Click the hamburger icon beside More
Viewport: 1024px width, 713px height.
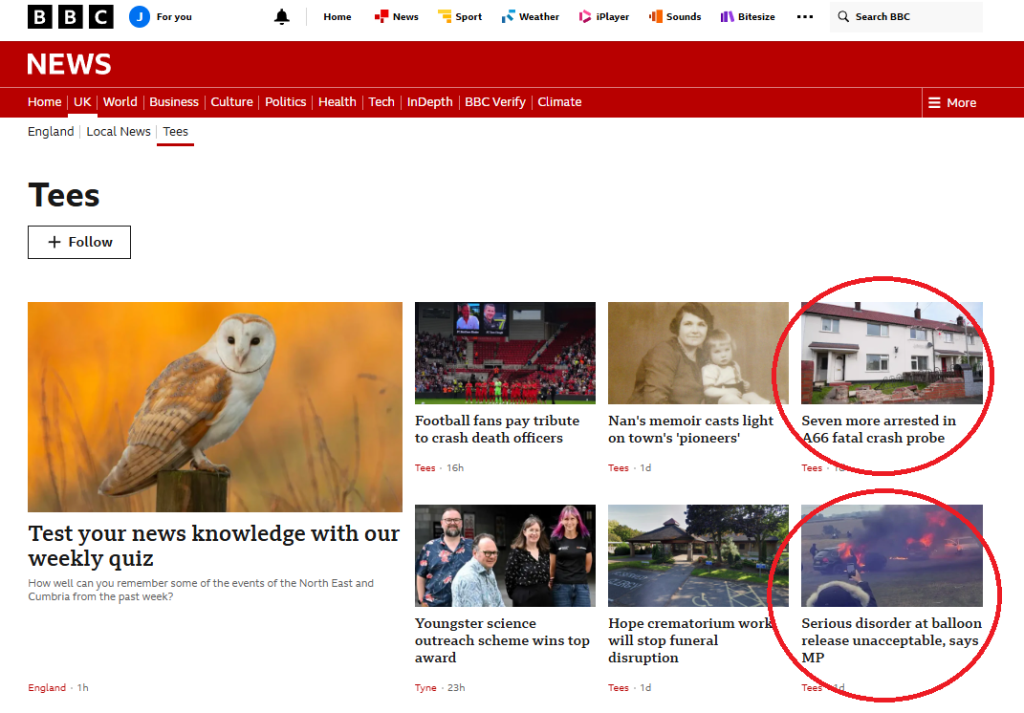pyautogui.click(x=934, y=103)
